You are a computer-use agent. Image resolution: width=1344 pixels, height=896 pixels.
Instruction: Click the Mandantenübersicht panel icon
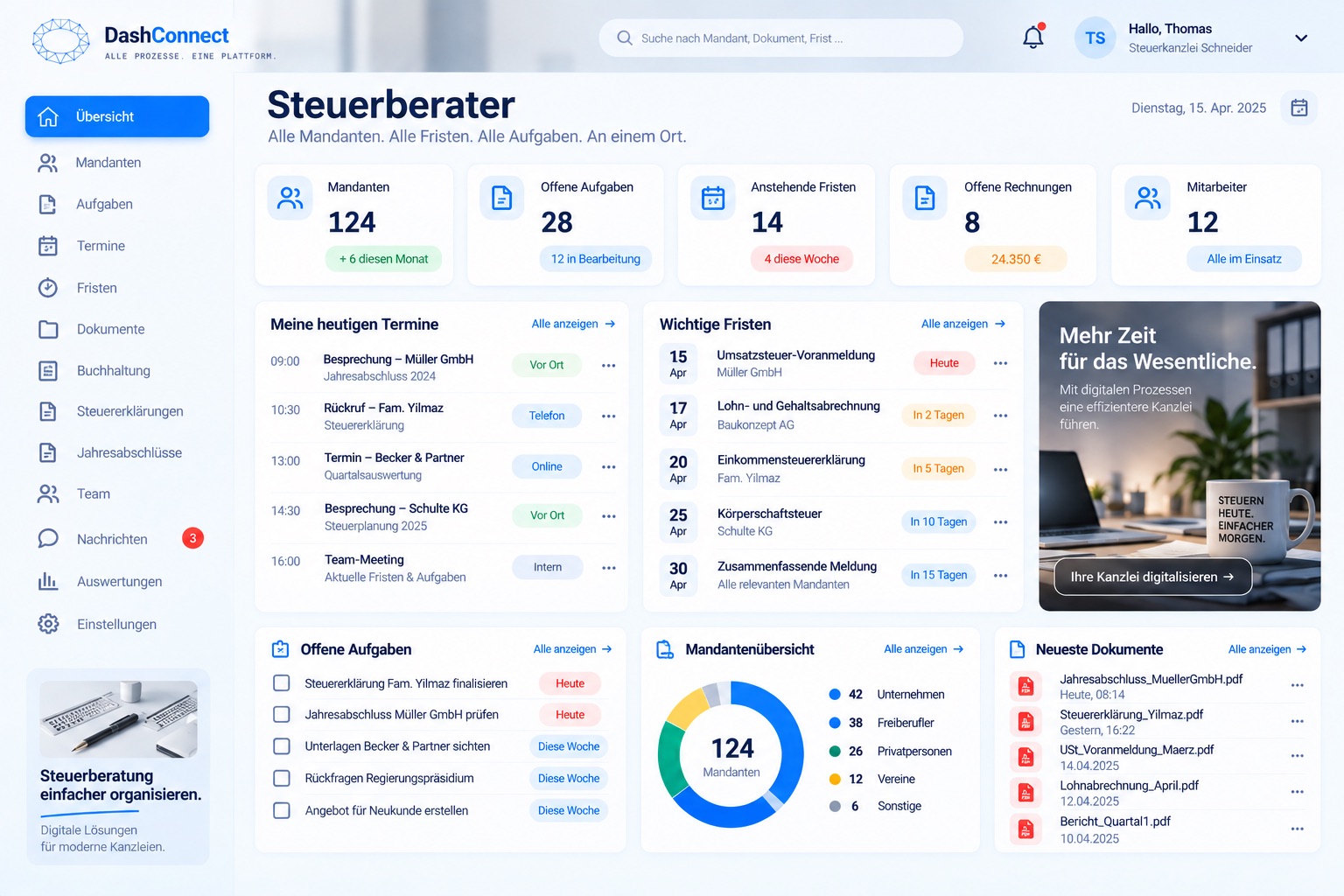[x=665, y=649]
